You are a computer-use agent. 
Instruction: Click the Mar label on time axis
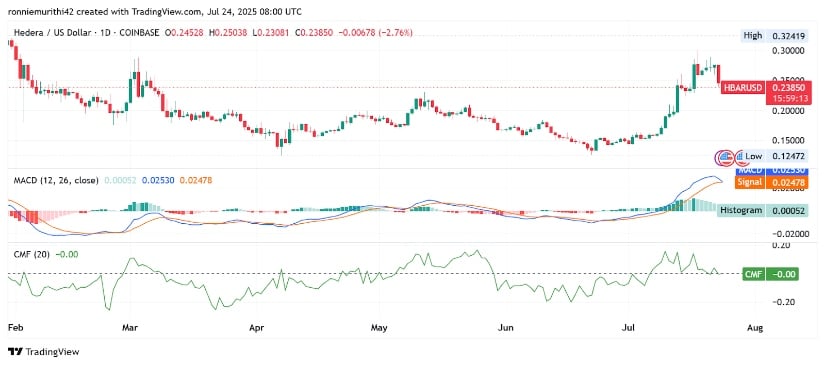point(130,328)
